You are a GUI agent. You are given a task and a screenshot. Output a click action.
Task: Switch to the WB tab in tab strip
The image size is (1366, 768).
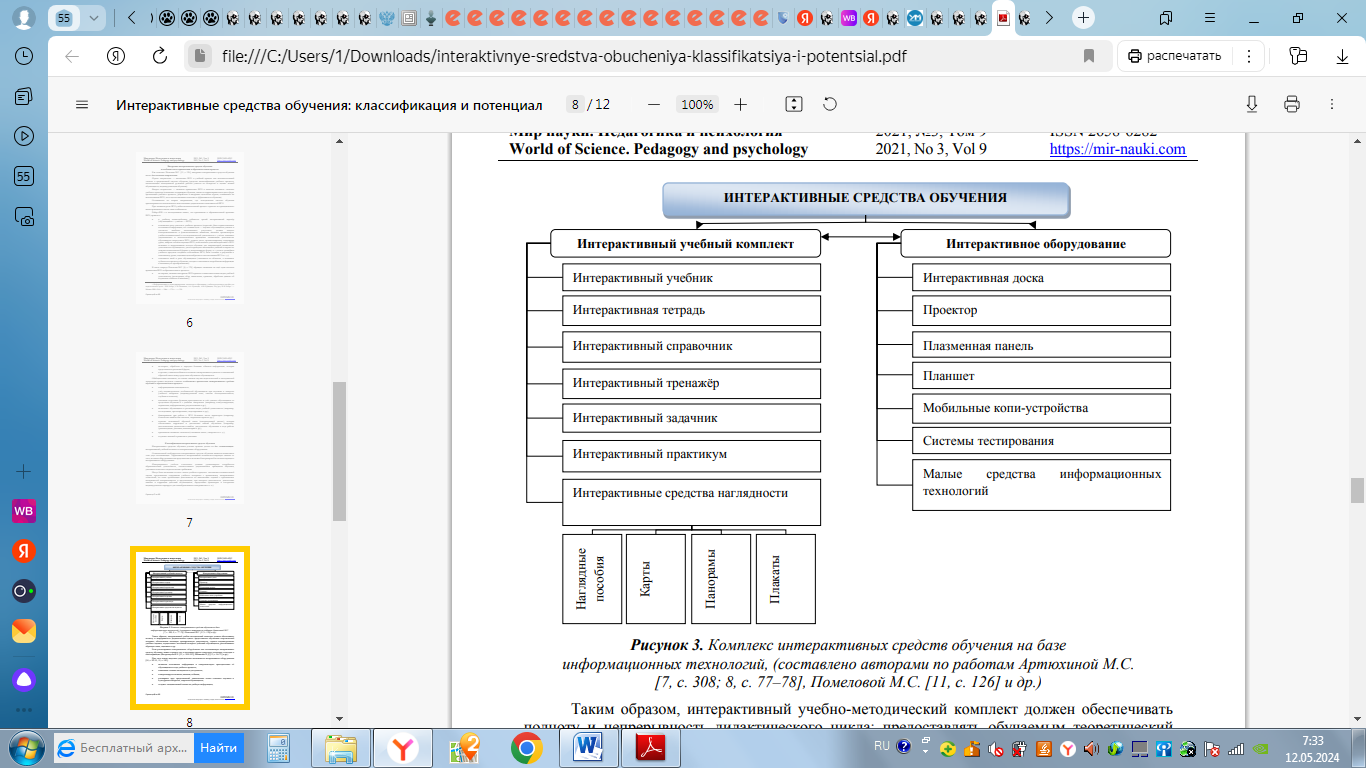point(849,18)
